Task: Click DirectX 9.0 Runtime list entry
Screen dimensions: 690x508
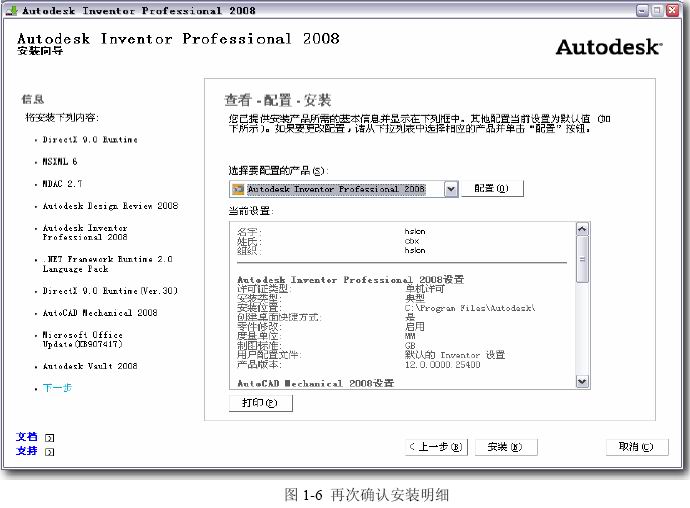Action: coord(90,140)
